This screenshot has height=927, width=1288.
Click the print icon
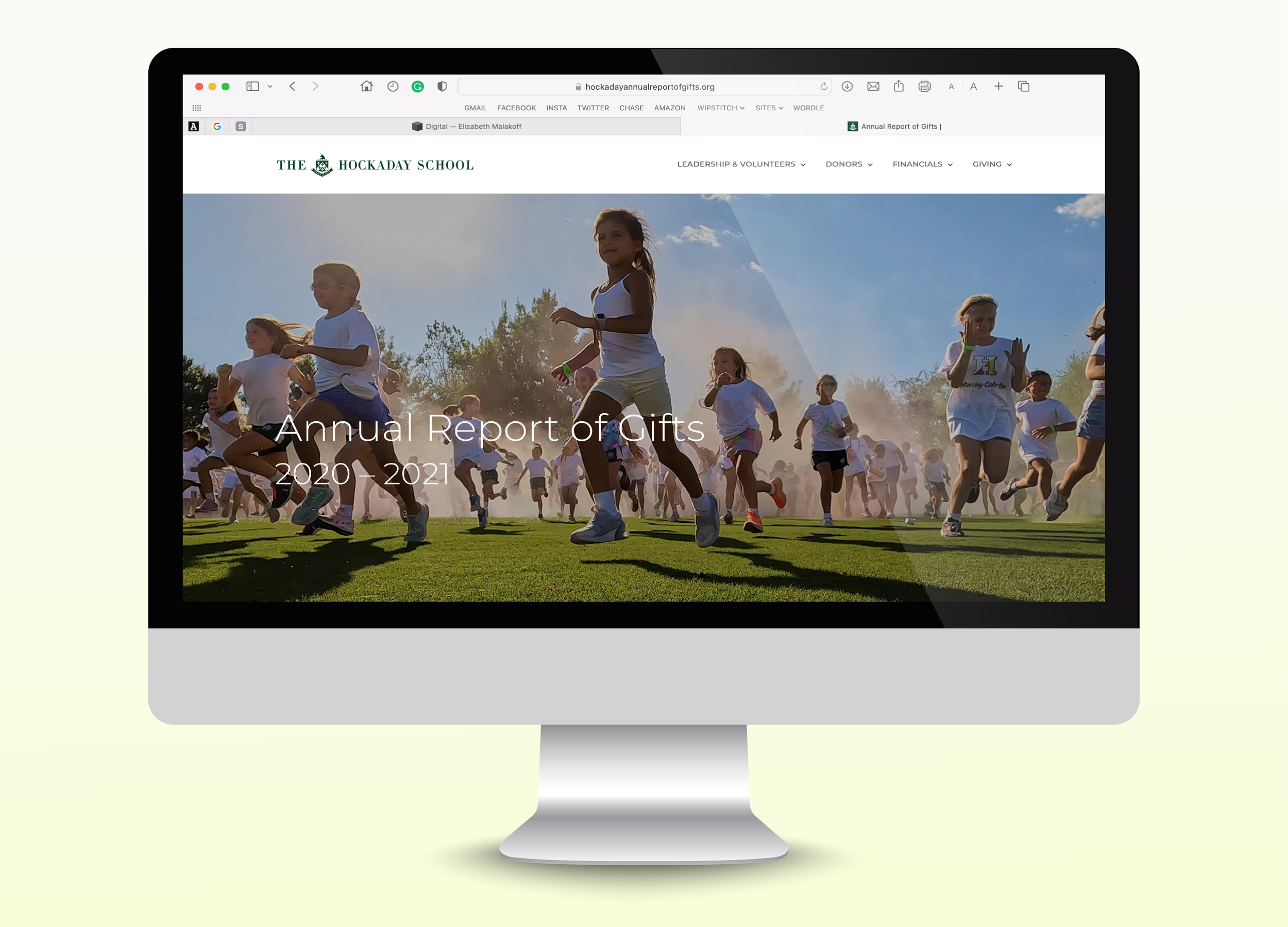924,87
